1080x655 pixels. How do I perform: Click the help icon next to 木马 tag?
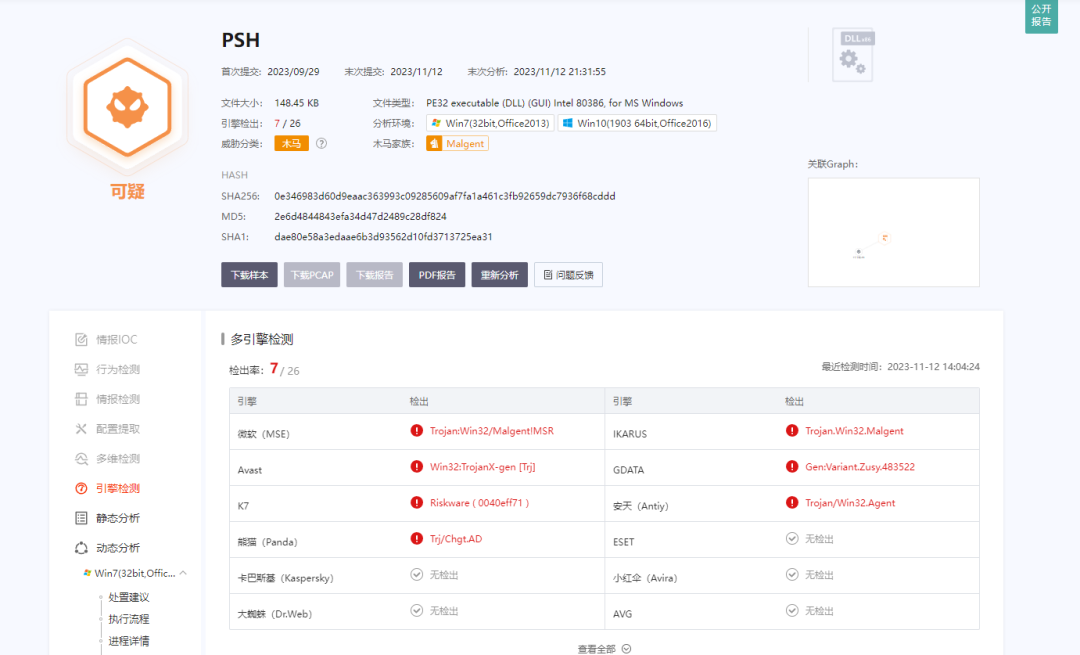pyautogui.click(x=322, y=143)
